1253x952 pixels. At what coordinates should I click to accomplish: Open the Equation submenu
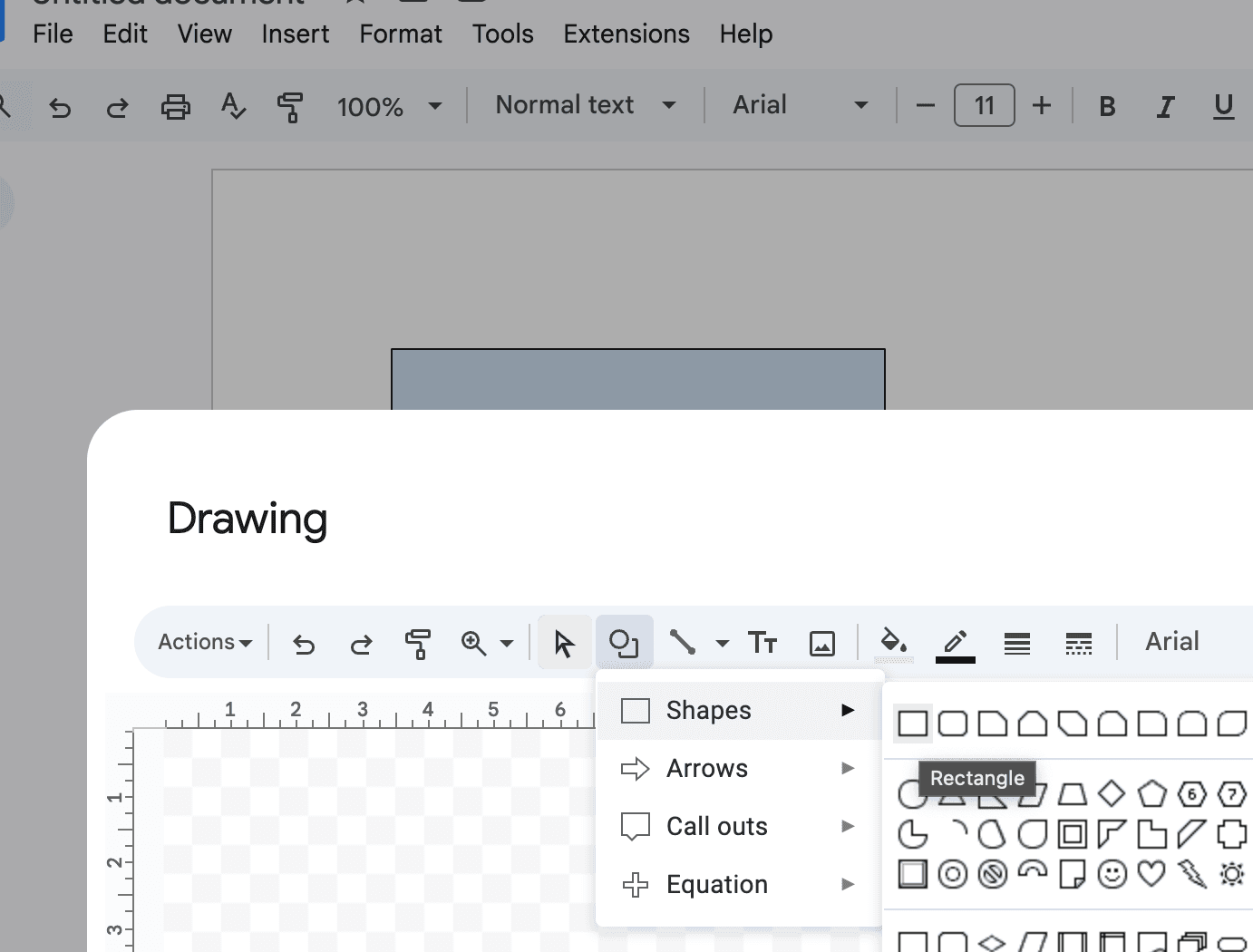click(x=739, y=885)
